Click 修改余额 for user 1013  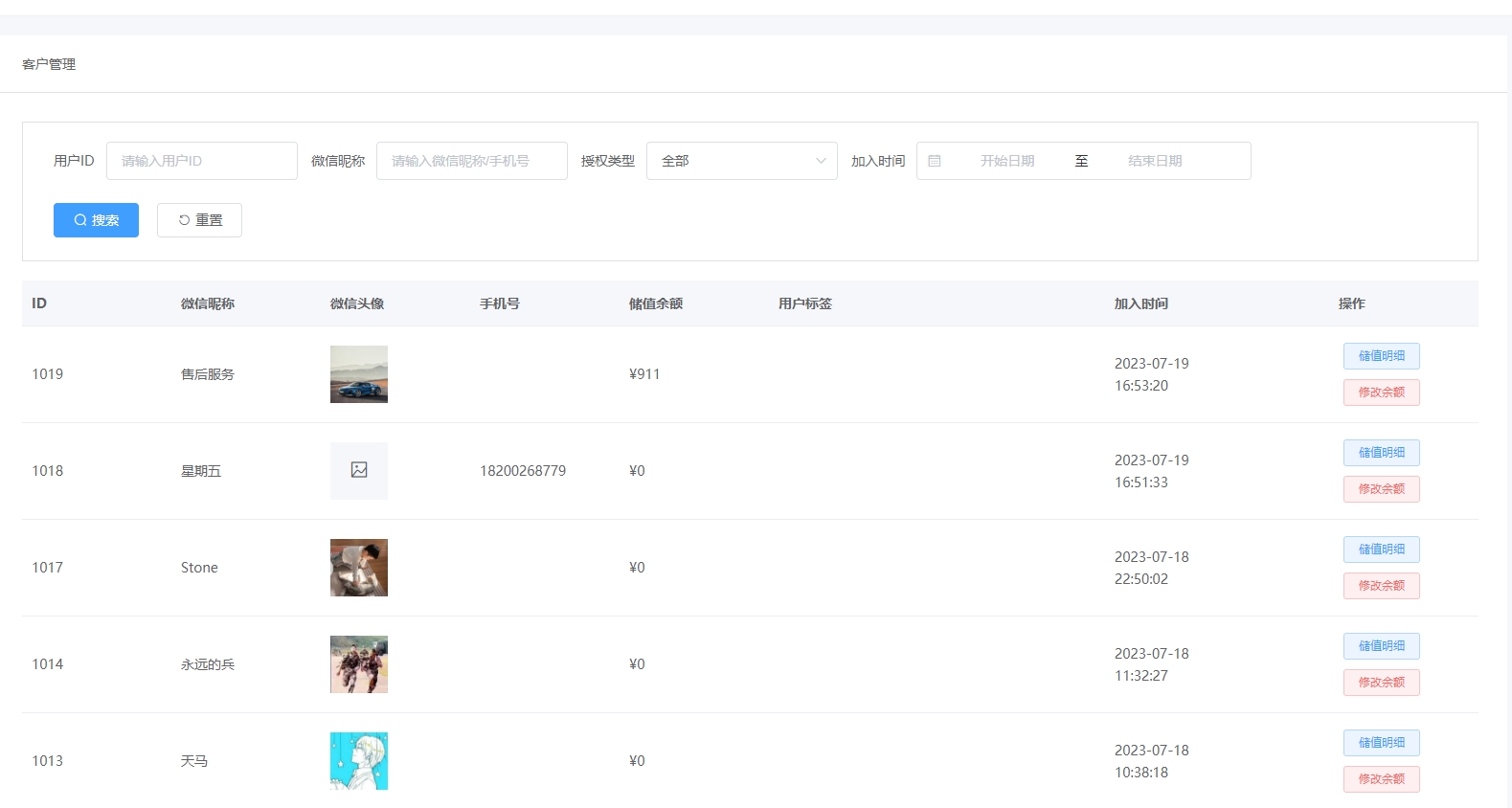tap(1381, 779)
